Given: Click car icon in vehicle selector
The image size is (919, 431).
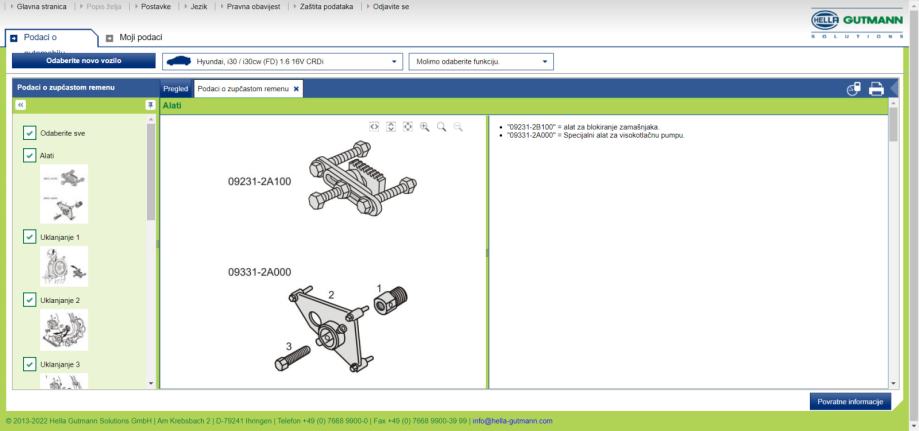Looking at the screenshot, I should (179, 61).
